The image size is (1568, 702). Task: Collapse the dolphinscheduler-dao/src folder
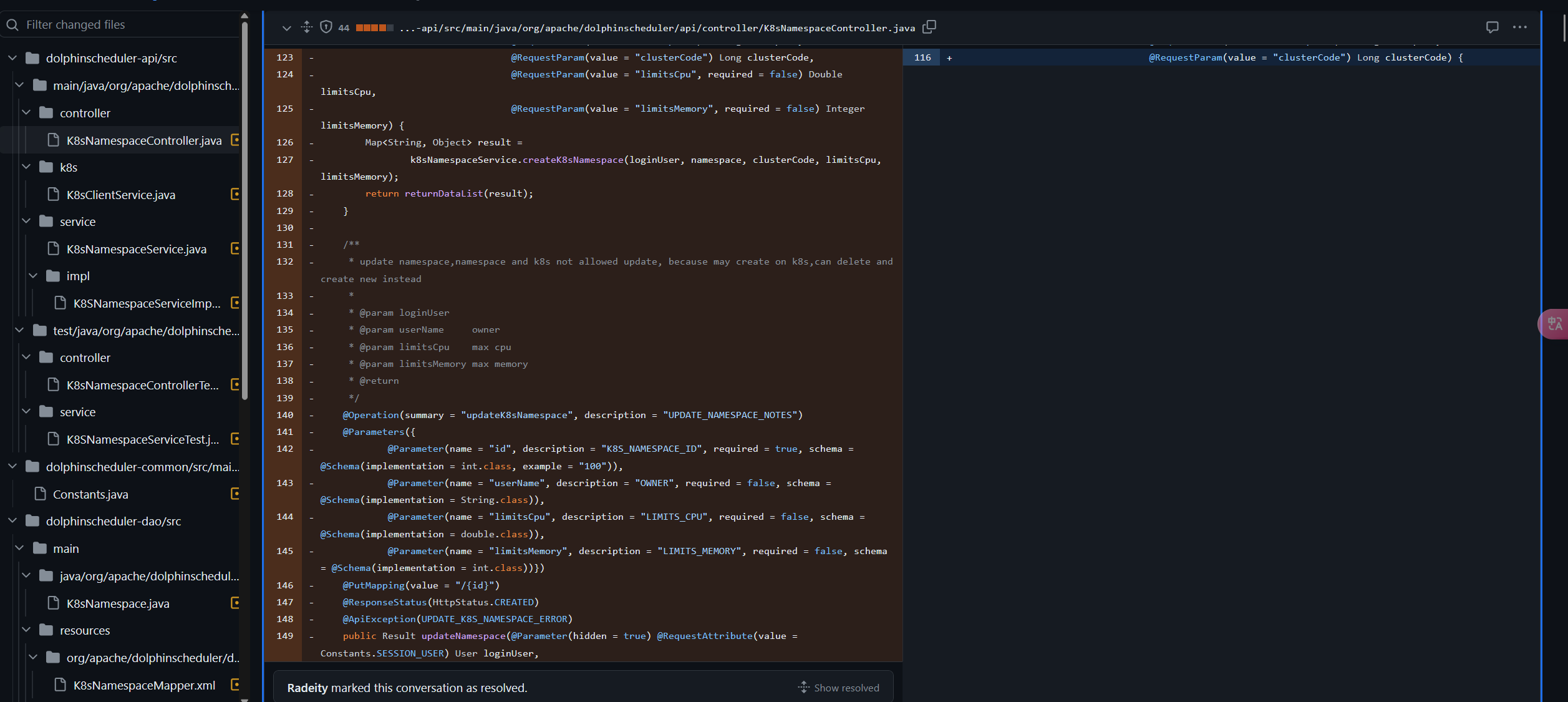[12, 520]
